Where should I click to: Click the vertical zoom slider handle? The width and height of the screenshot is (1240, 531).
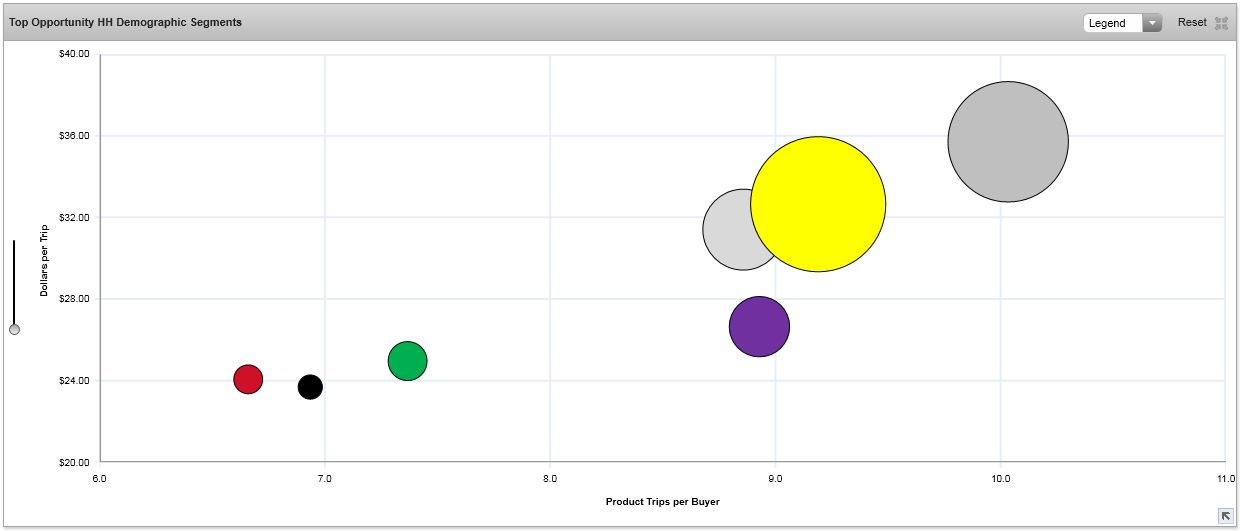tap(14, 329)
